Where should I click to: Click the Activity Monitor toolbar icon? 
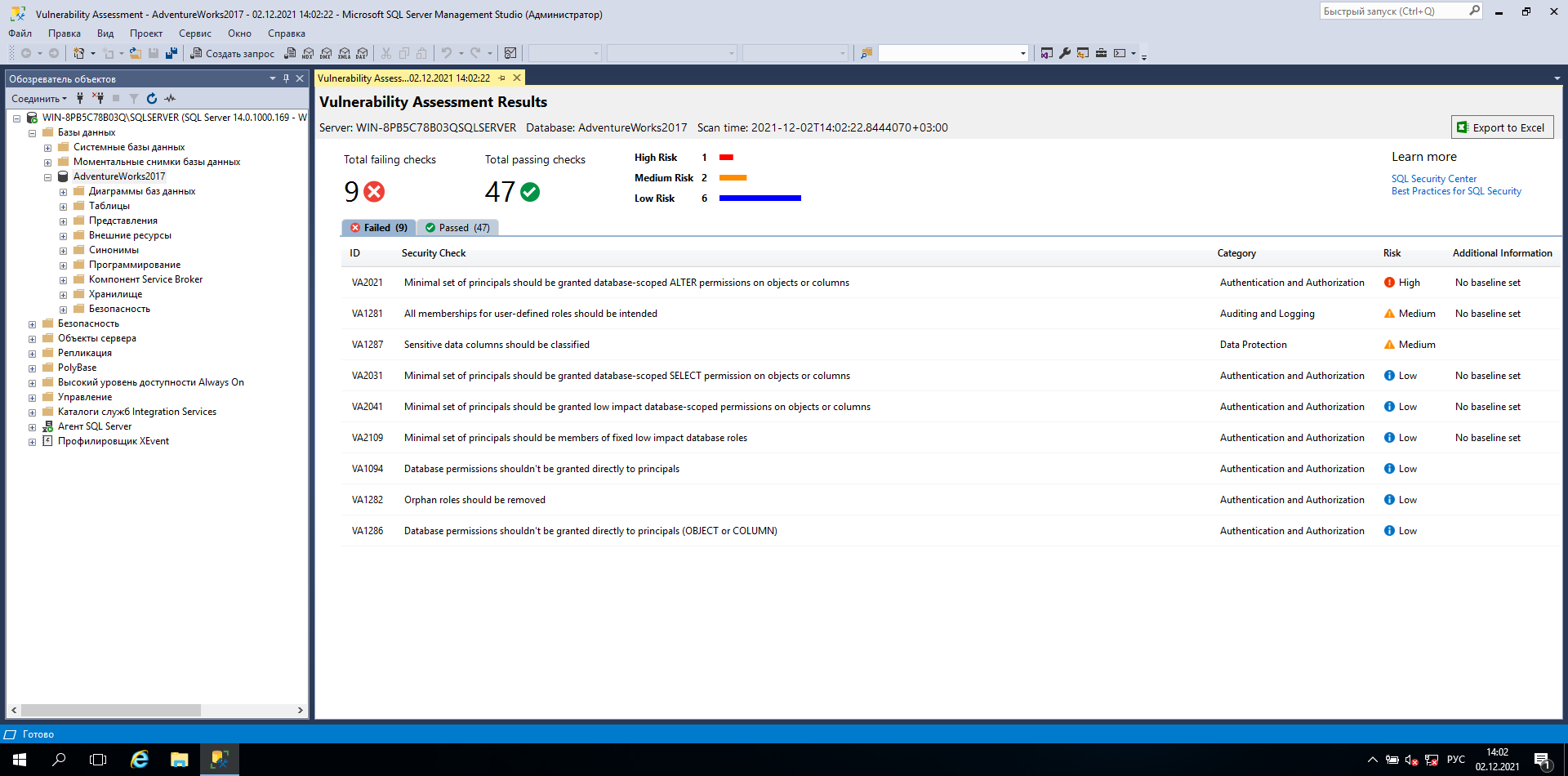[x=510, y=53]
